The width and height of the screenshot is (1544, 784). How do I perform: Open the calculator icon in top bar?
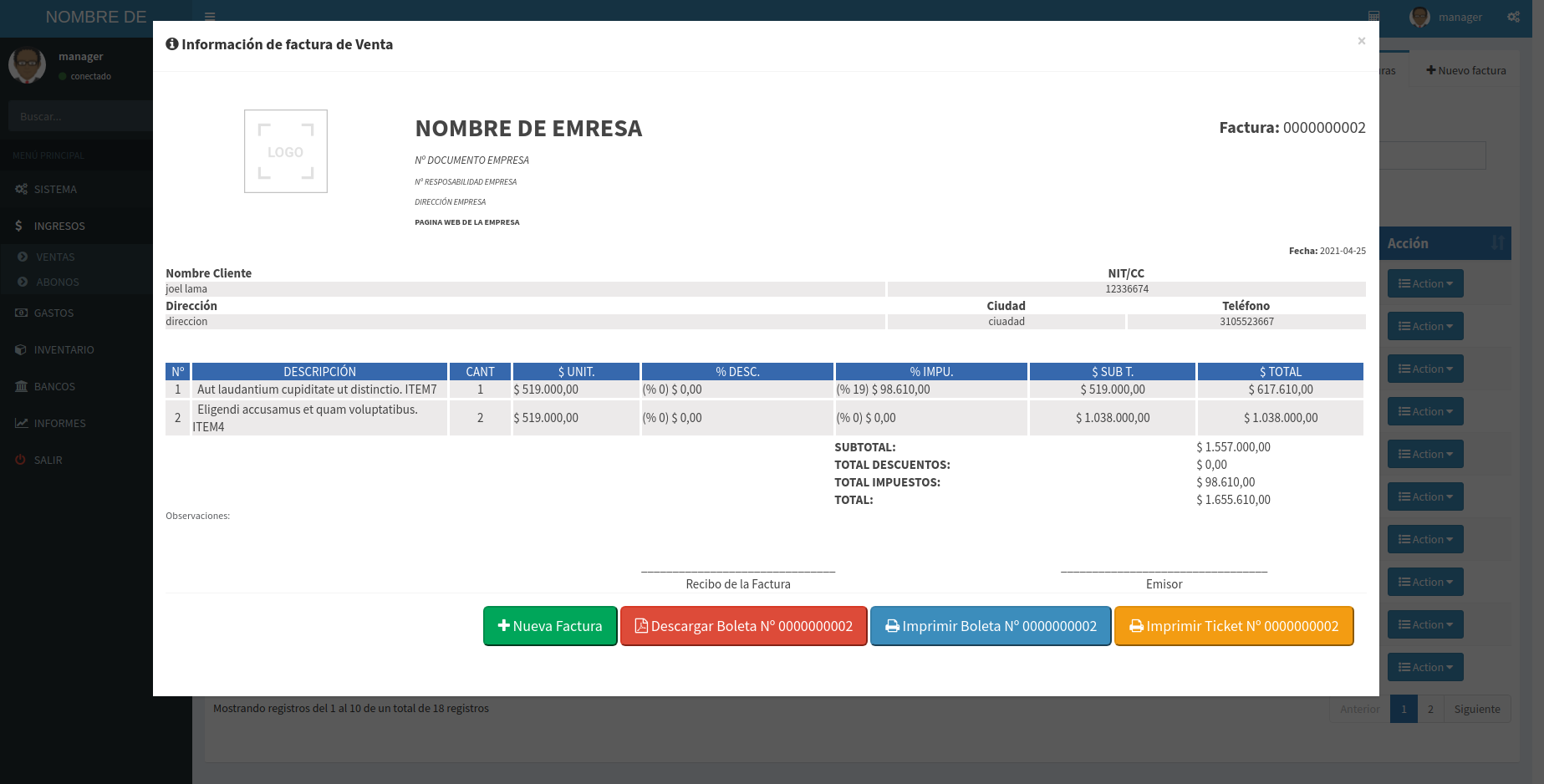pos(1373,17)
